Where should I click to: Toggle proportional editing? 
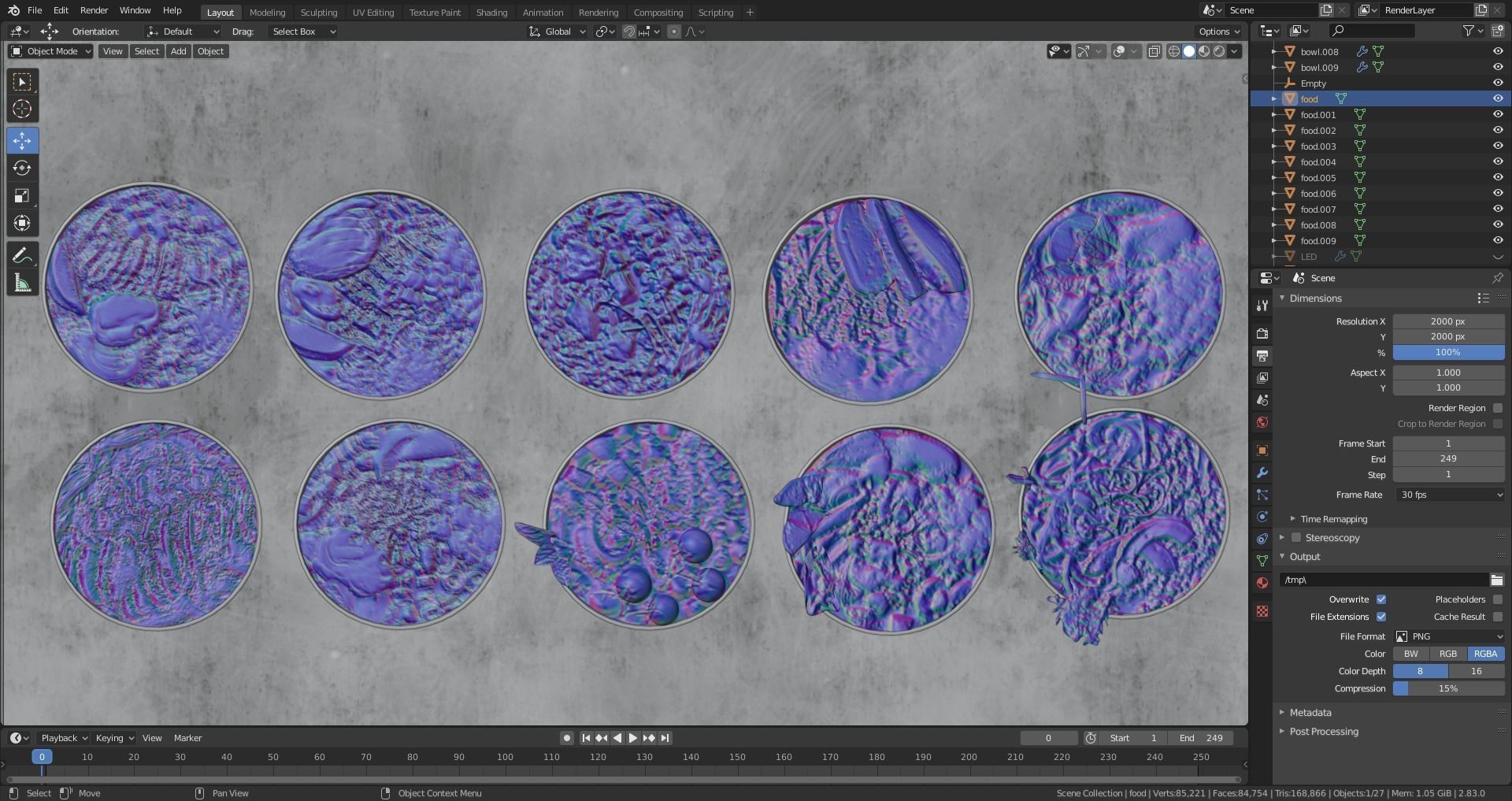click(674, 32)
